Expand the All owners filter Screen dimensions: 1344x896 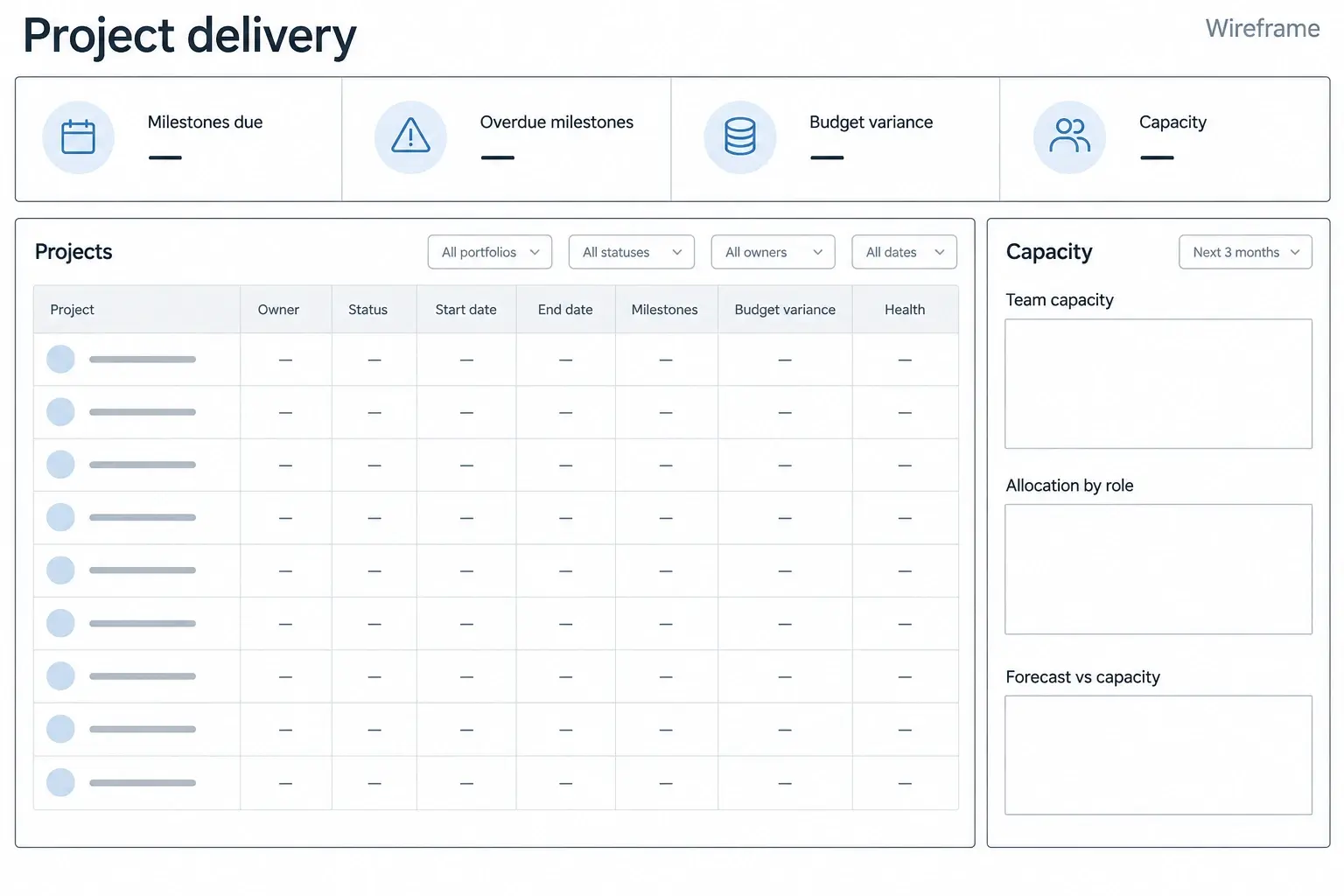click(773, 252)
